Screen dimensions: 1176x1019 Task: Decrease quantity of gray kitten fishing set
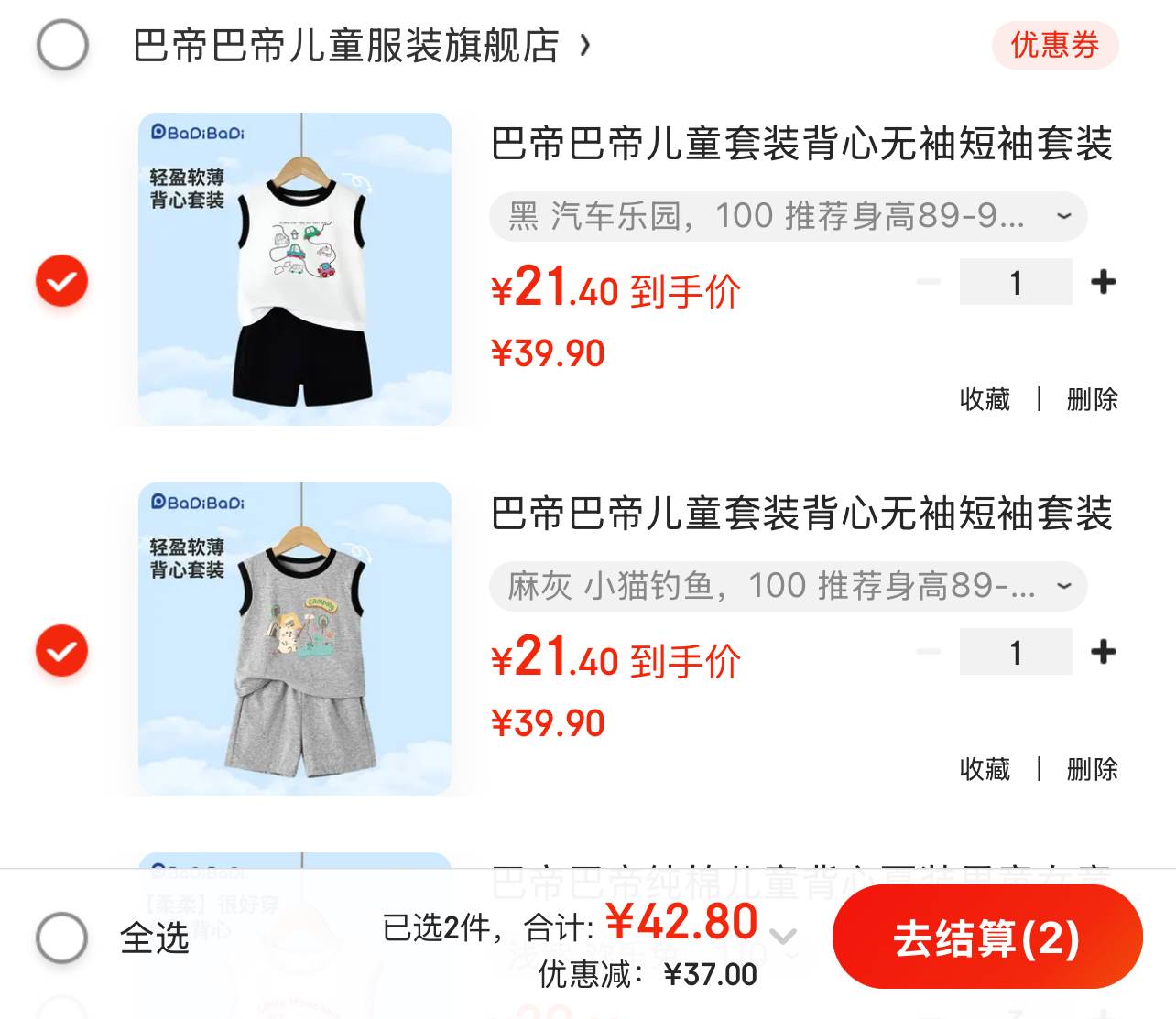(929, 652)
